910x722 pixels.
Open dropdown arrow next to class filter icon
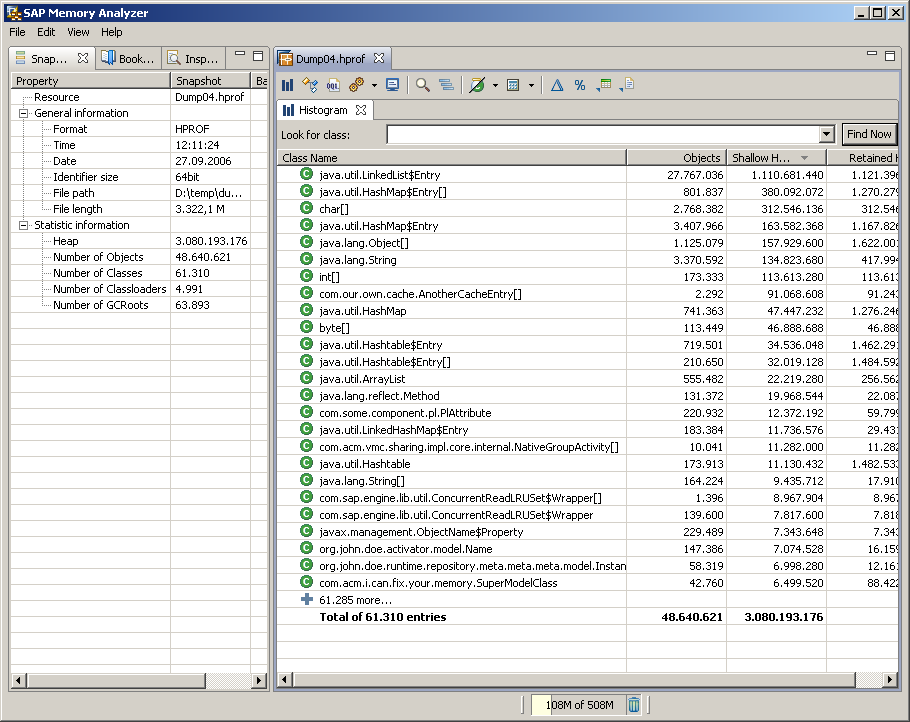point(495,86)
